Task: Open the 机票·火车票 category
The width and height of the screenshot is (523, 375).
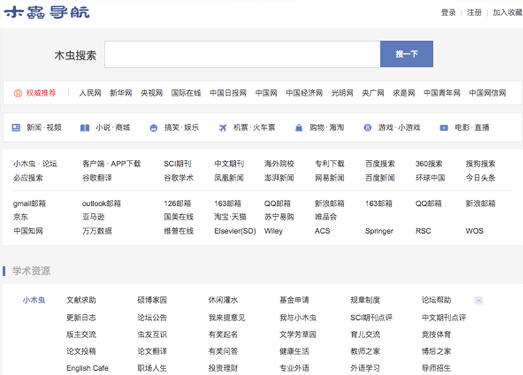Action: 254,127
